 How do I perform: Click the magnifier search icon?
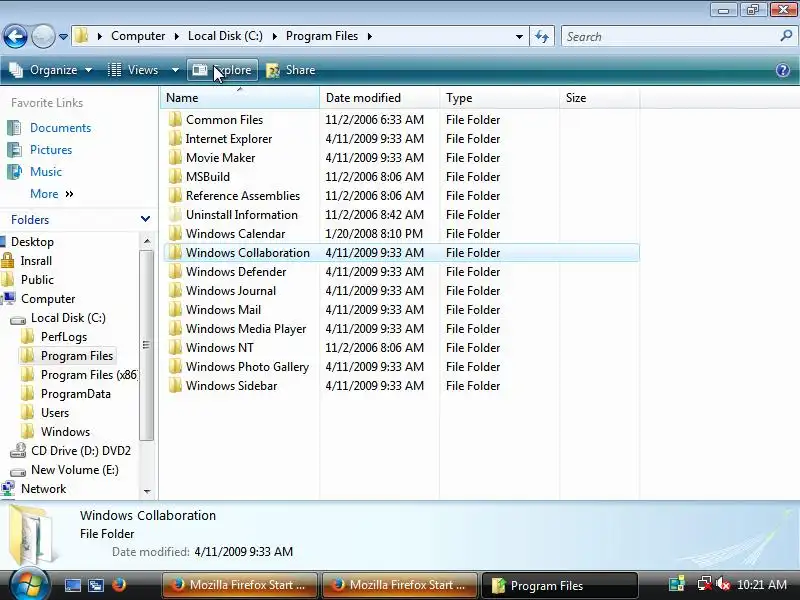(786, 36)
